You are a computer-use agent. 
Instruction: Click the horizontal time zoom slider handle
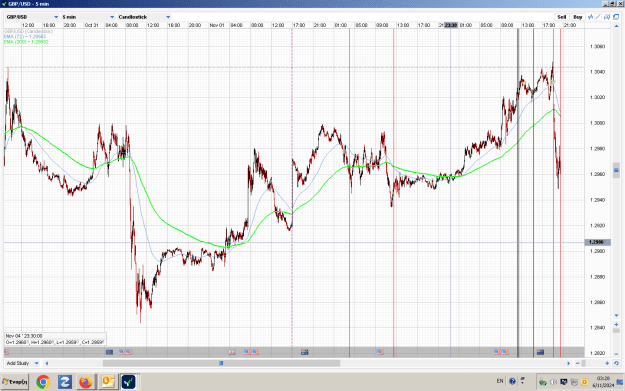584,363
